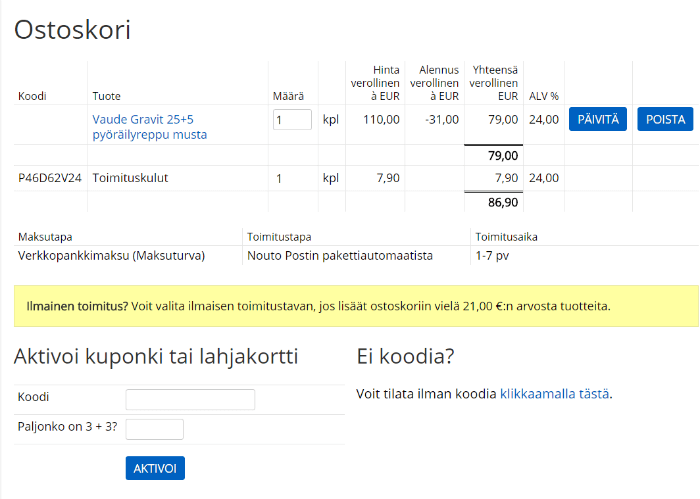Click the quantity field for the backpack

tap(292, 120)
